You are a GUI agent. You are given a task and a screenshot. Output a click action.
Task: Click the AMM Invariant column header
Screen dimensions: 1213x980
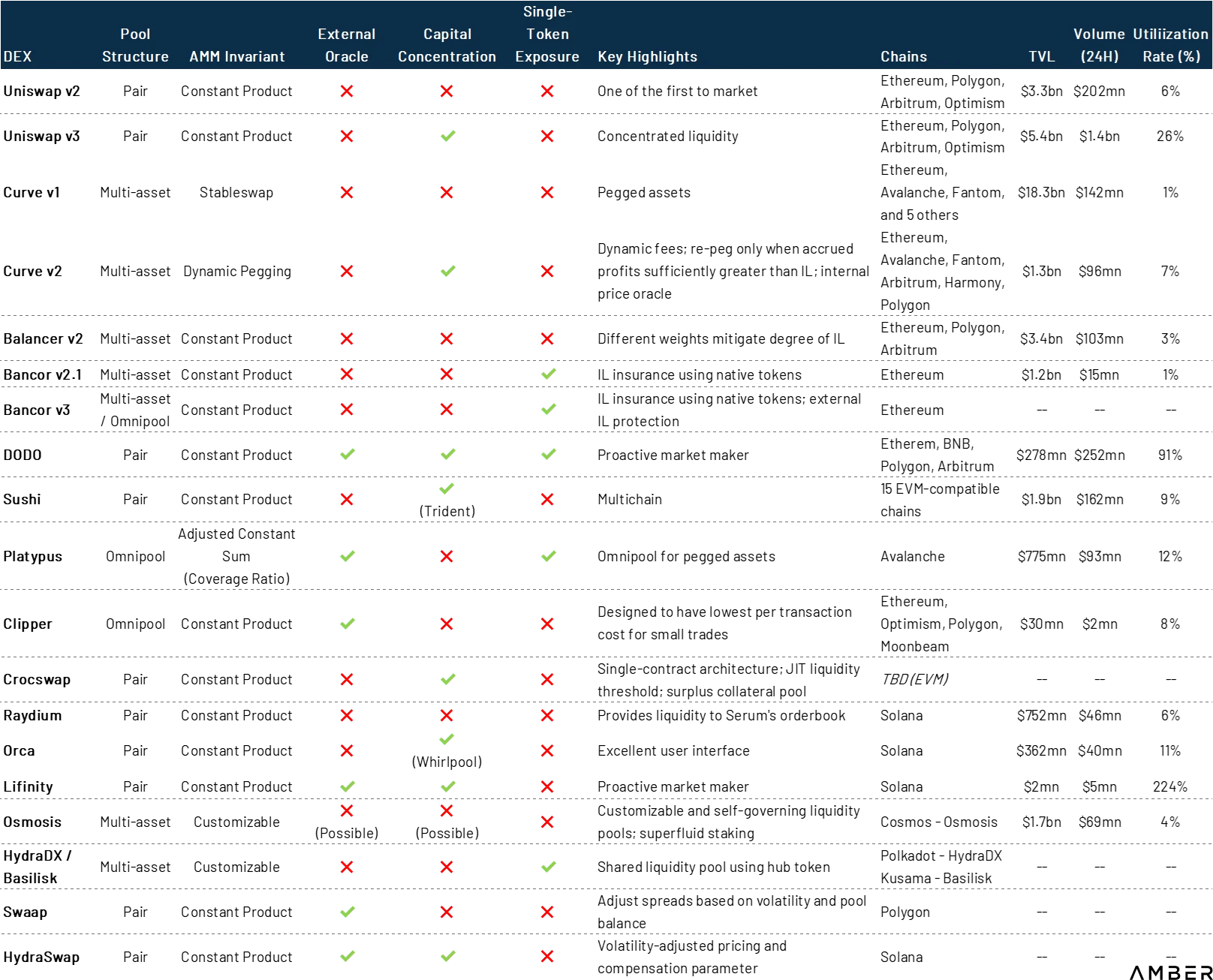point(236,56)
